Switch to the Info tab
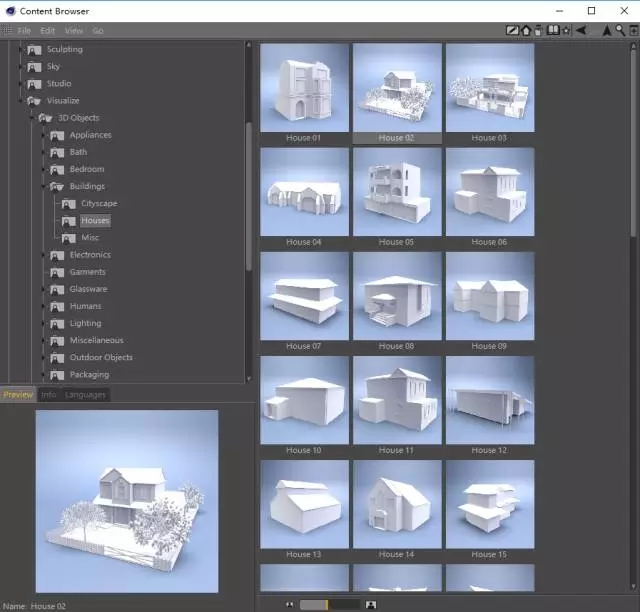 point(48,395)
